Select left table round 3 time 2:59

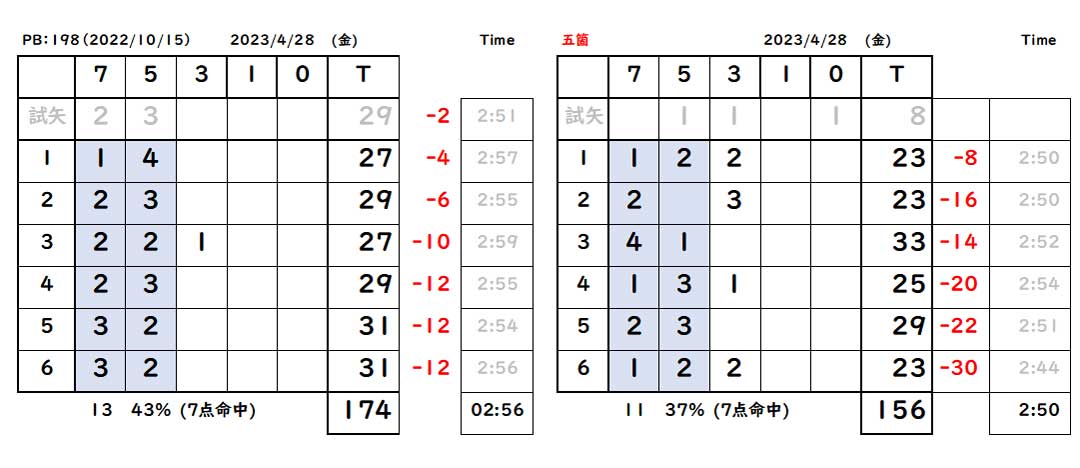pyautogui.click(x=497, y=243)
